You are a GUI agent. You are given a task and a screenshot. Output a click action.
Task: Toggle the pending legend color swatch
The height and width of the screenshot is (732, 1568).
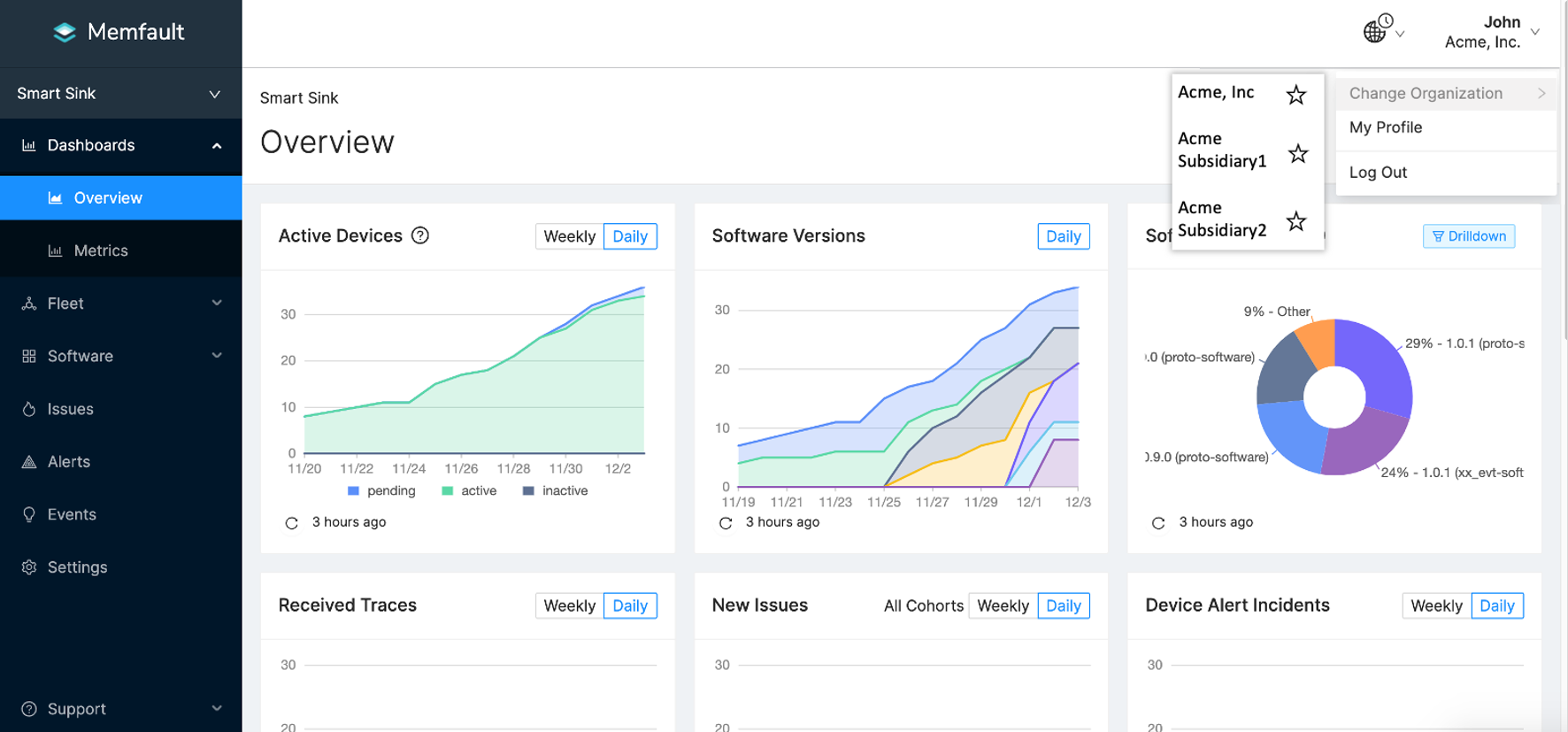tap(354, 491)
